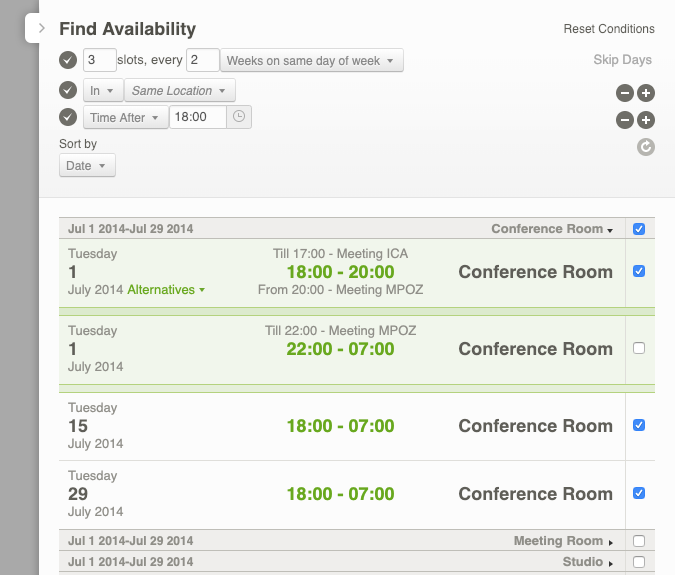Remove the Same Location condition with minus
Screen dimensions: 675x575
625,93
